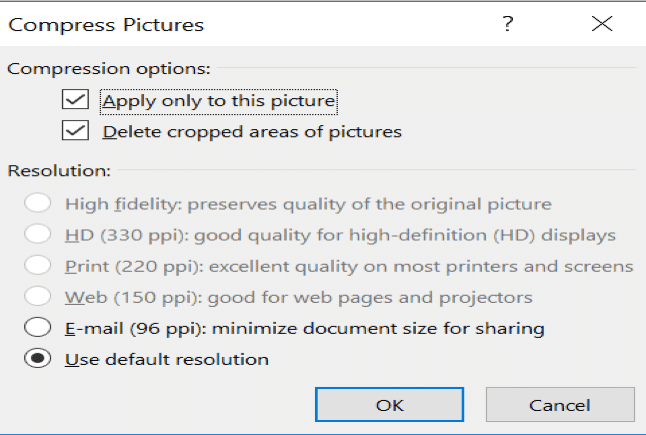Open help with the question mark icon

508,23
